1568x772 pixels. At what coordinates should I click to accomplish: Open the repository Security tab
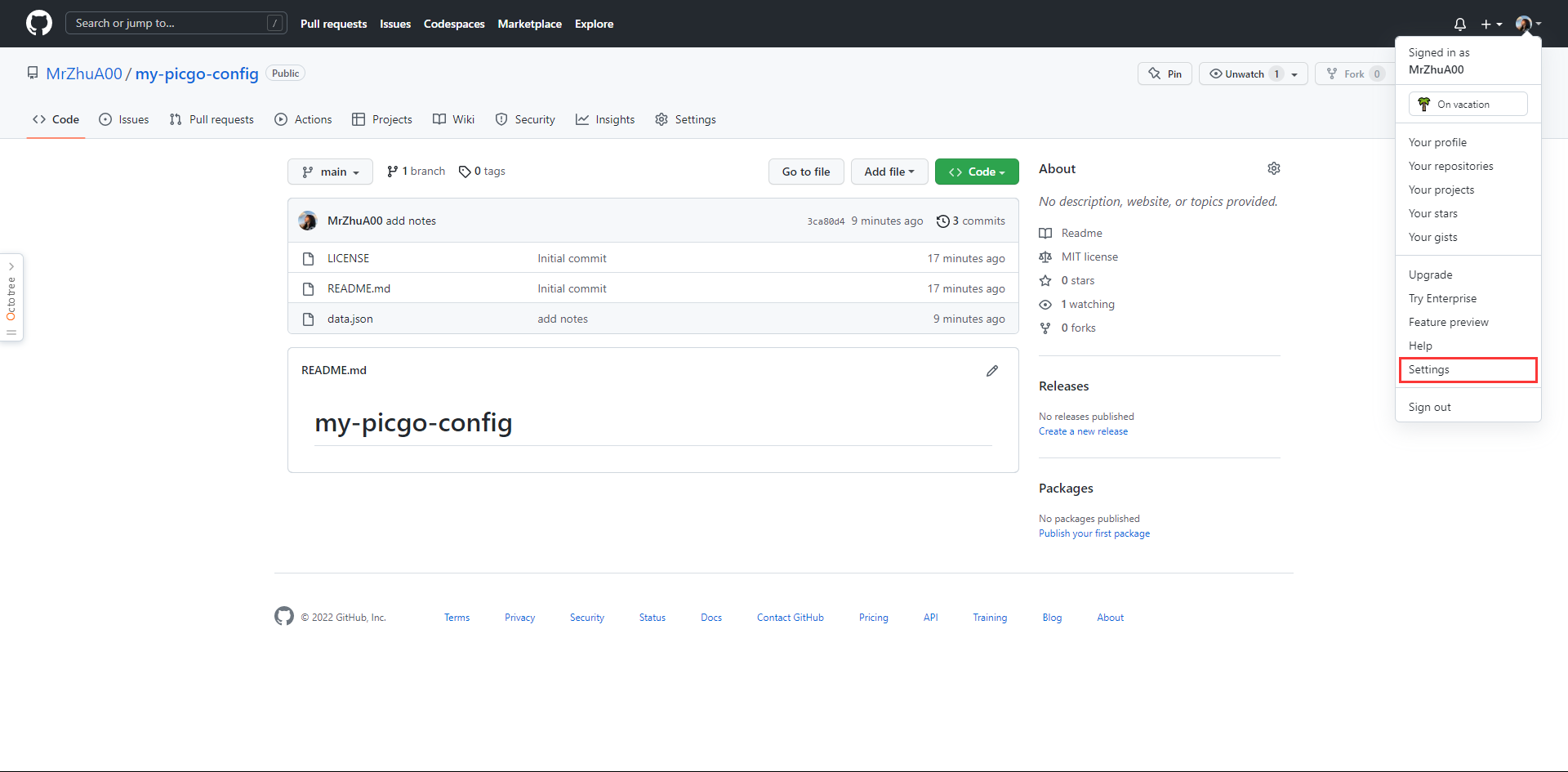pyautogui.click(x=525, y=119)
